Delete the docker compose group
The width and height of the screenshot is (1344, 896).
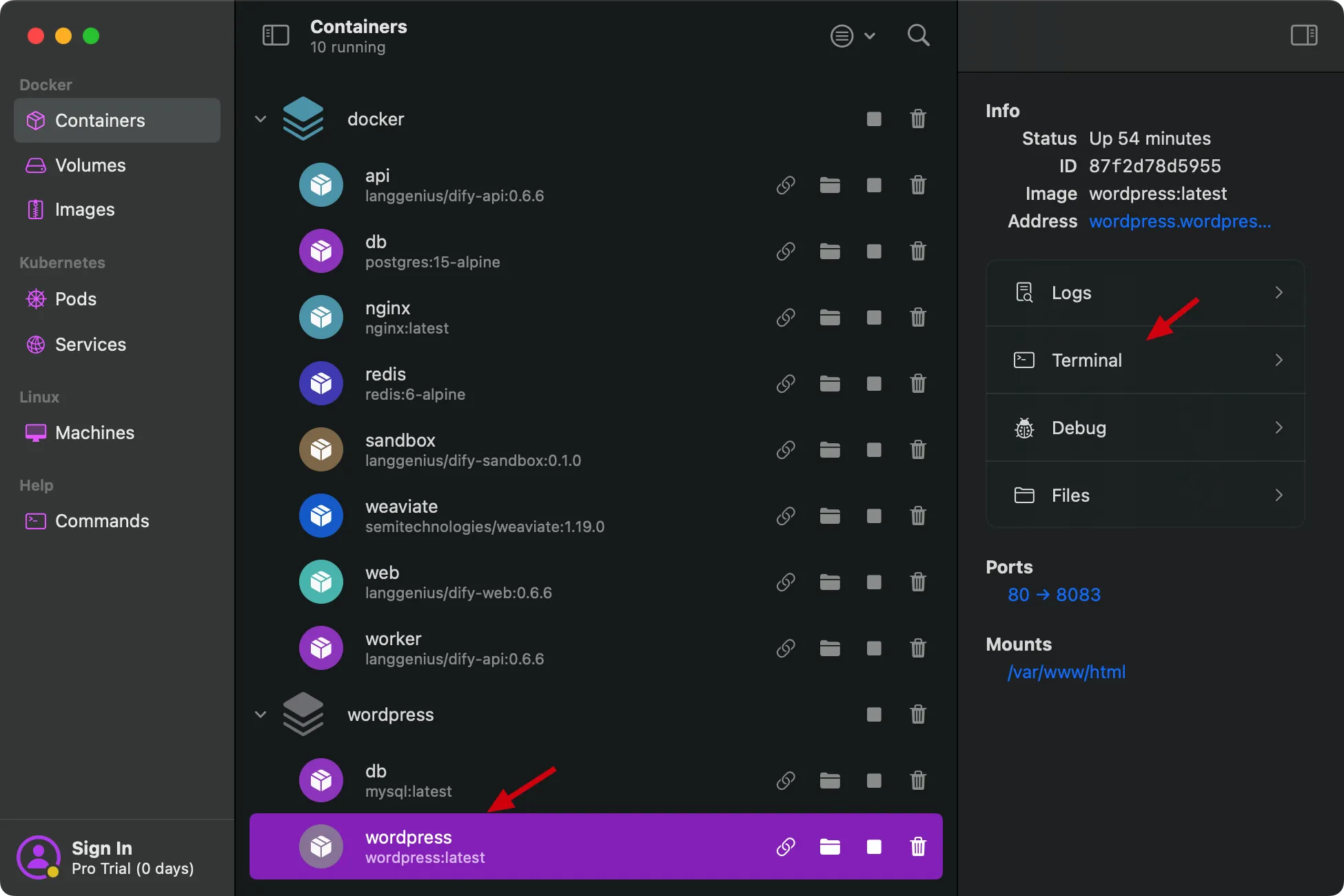(x=918, y=119)
